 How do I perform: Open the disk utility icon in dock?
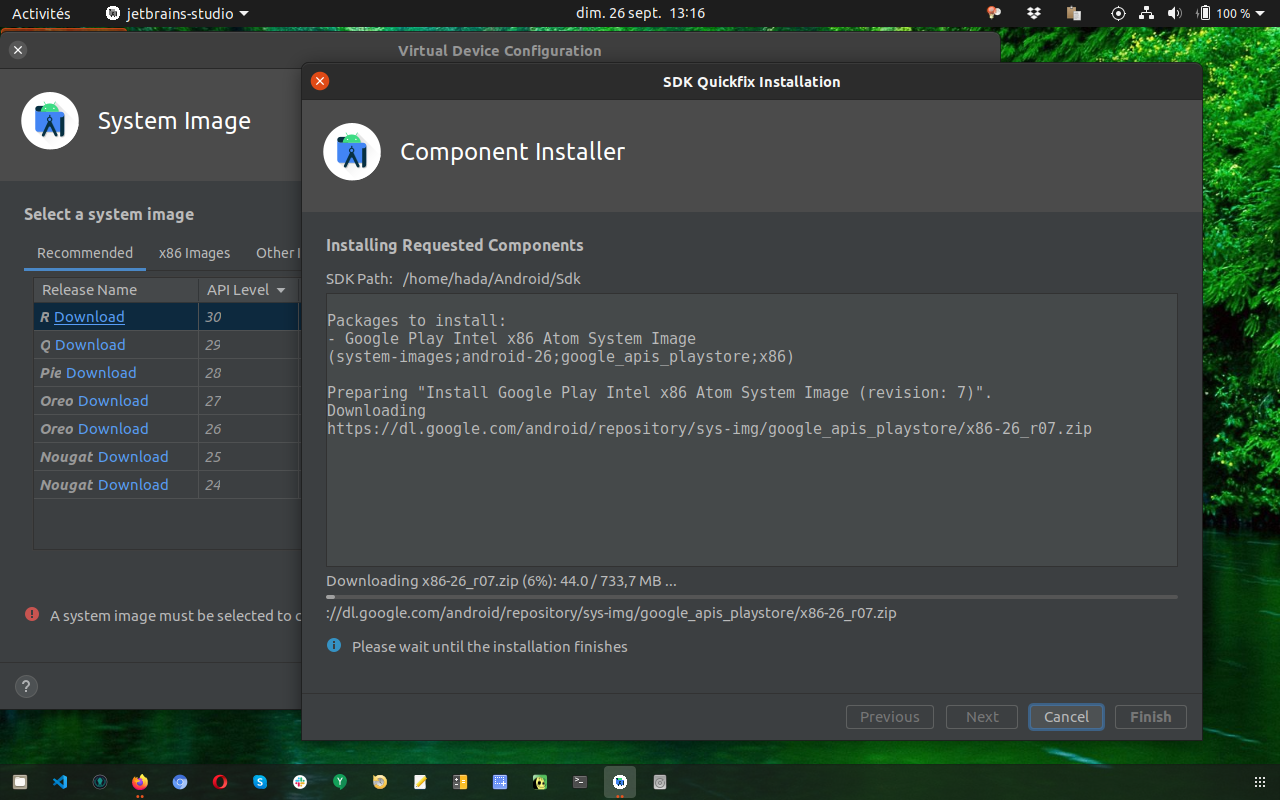pos(660,782)
